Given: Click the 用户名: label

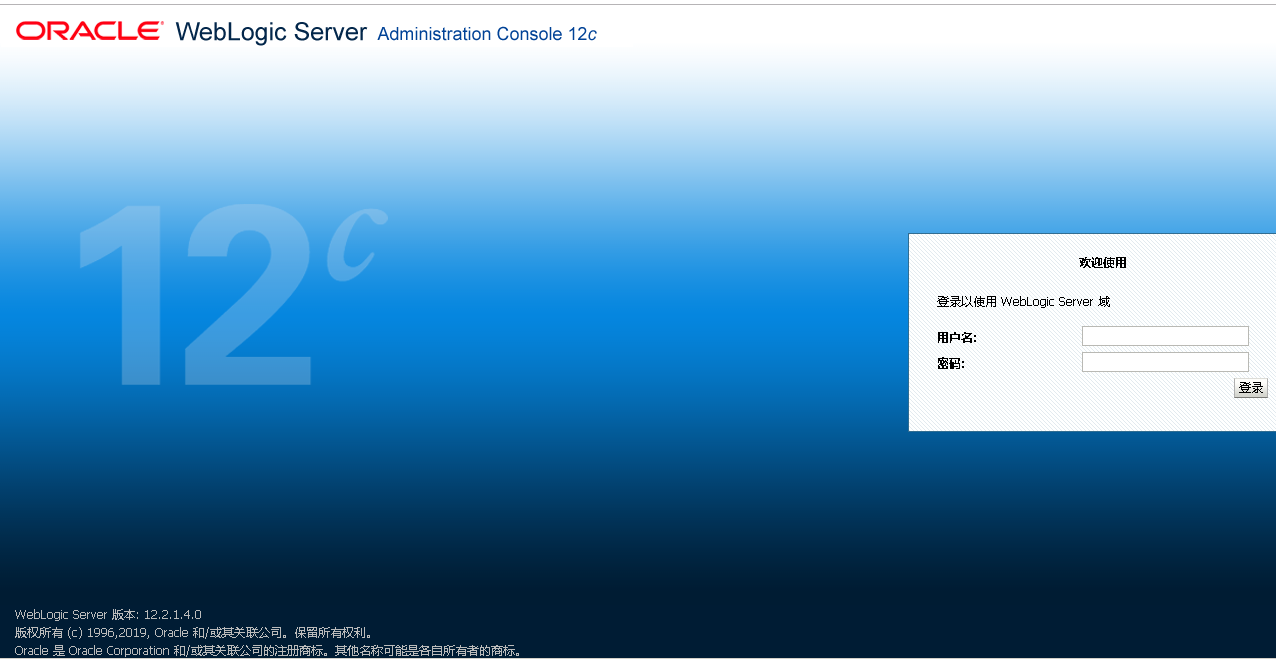Looking at the screenshot, I should pyautogui.click(x=957, y=338).
